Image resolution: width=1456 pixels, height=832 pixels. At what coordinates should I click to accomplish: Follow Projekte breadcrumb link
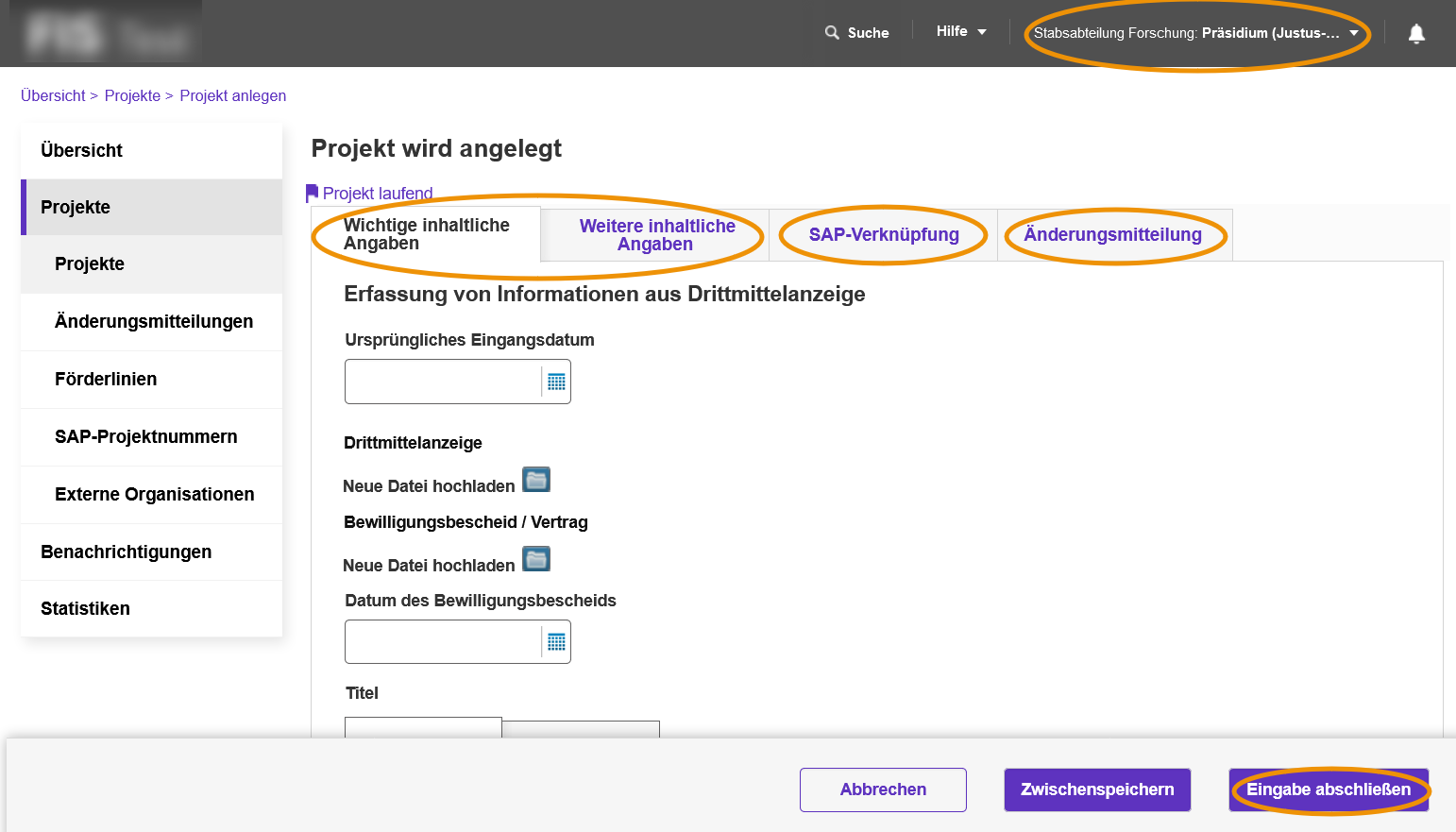click(x=132, y=96)
